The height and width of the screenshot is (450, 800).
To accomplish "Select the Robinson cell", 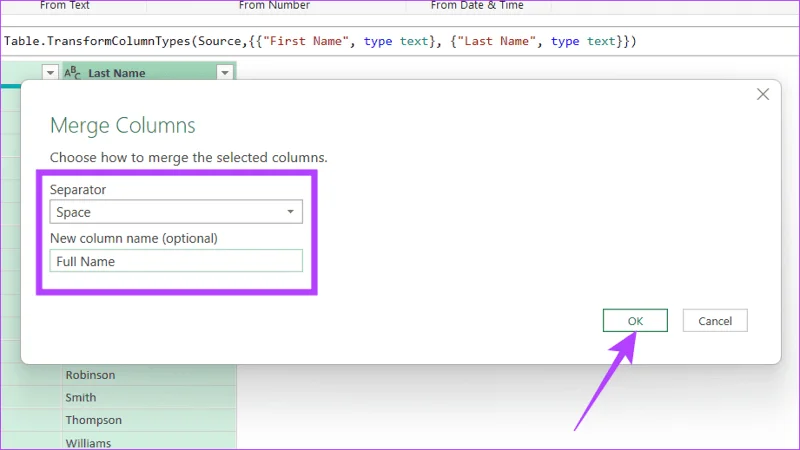I will (x=149, y=374).
